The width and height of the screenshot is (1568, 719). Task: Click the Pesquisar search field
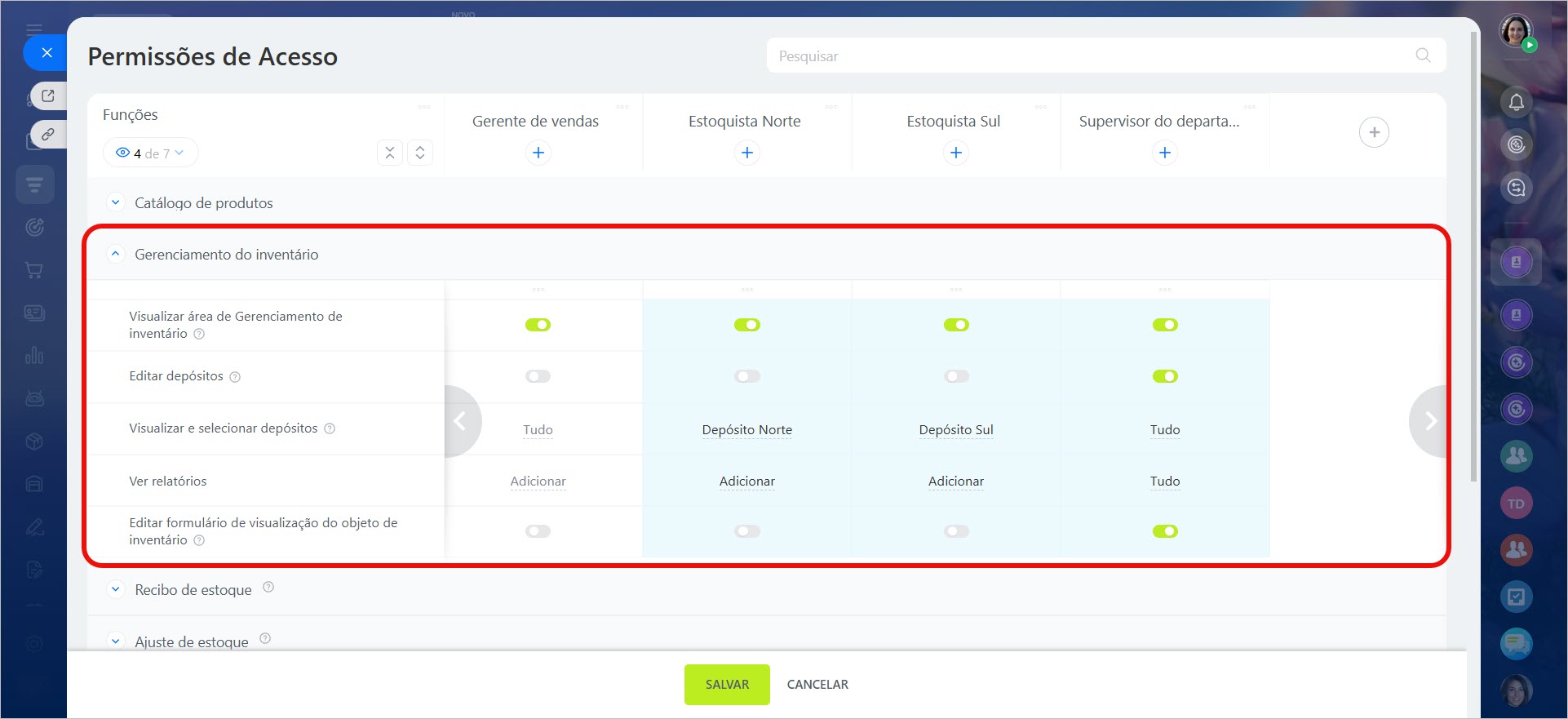point(1093,56)
